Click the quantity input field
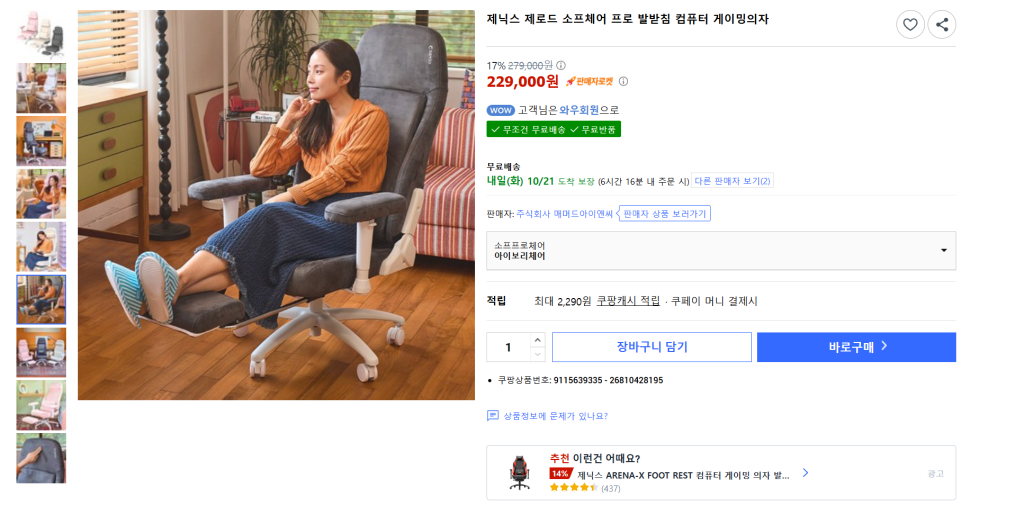The image size is (1024, 514). [509, 347]
